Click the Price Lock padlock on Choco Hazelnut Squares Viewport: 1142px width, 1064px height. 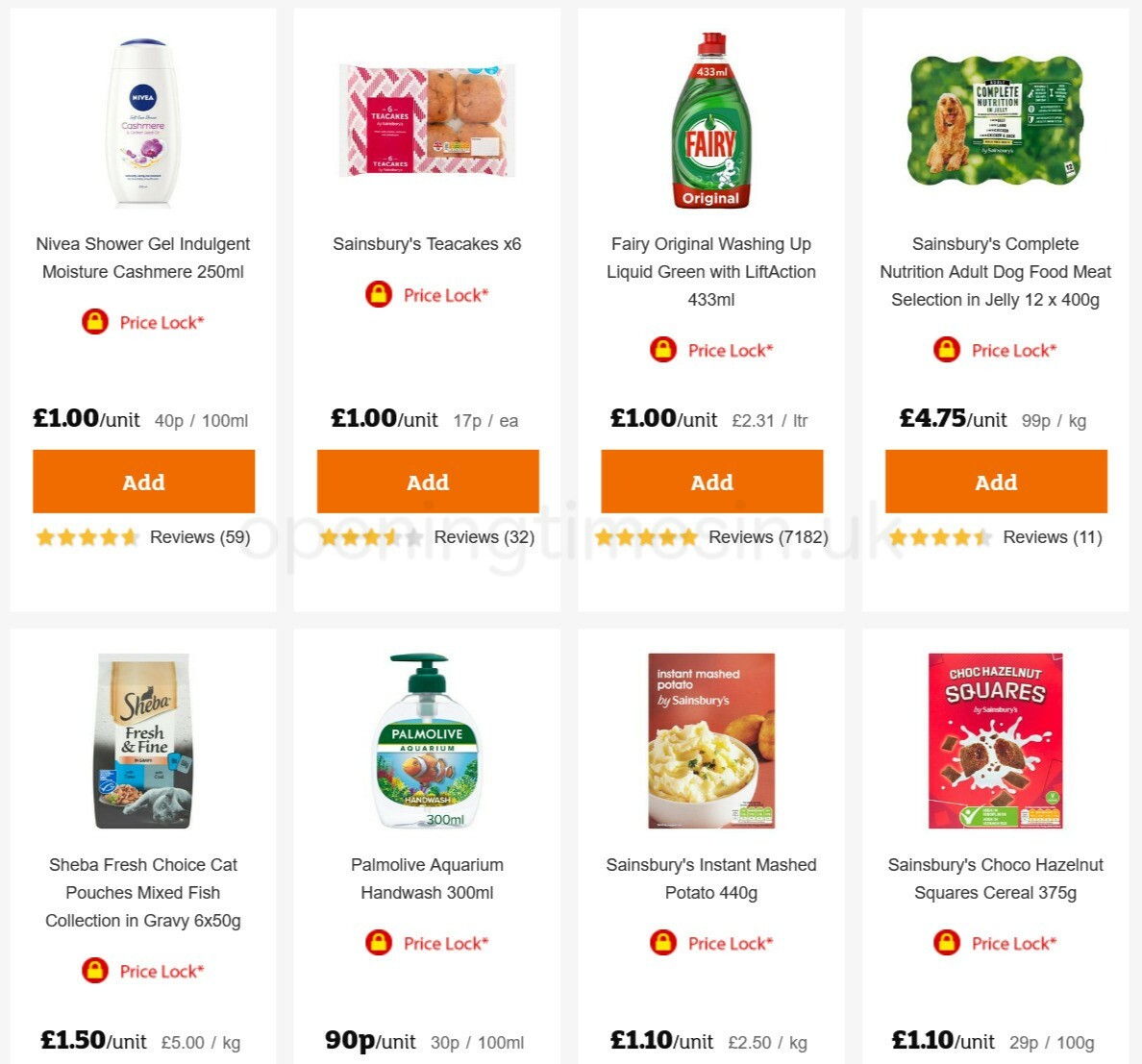click(946, 943)
